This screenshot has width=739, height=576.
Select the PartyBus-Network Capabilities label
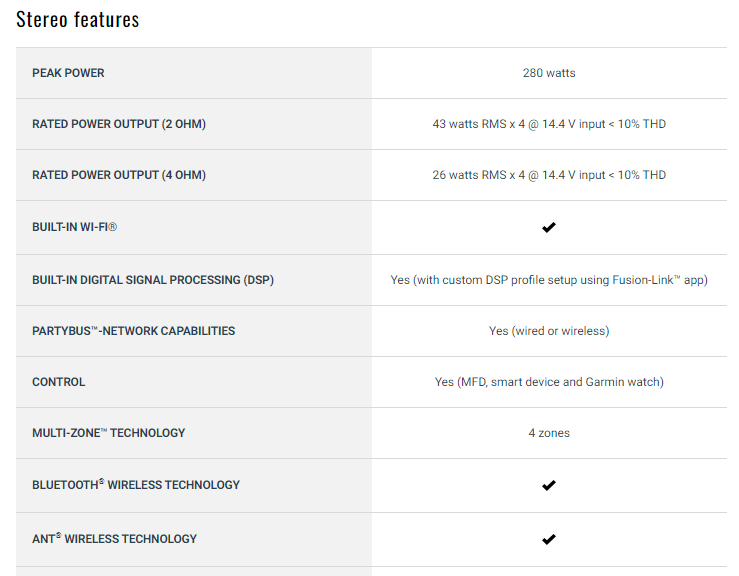coord(134,331)
